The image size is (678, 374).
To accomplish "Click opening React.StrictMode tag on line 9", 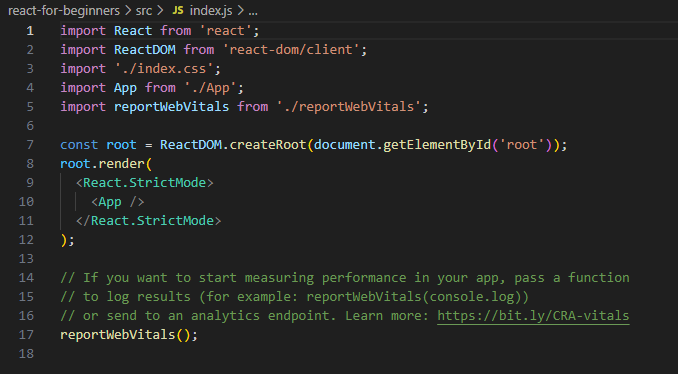I will click(144, 182).
